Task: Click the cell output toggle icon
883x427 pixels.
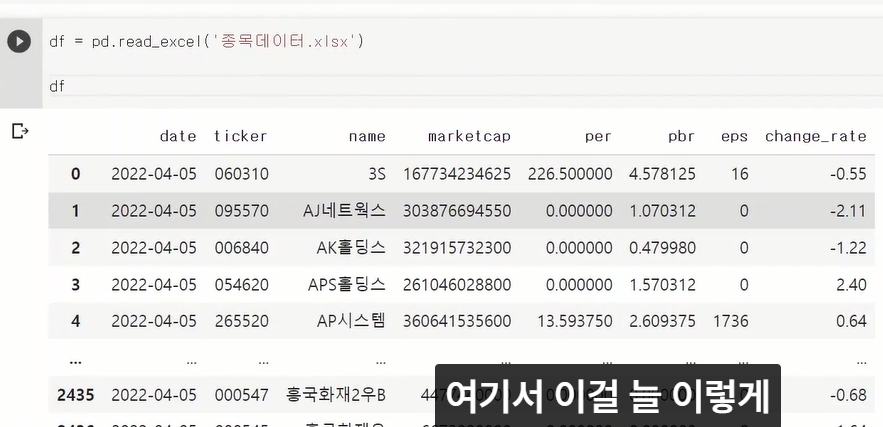Action: tap(20, 132)
